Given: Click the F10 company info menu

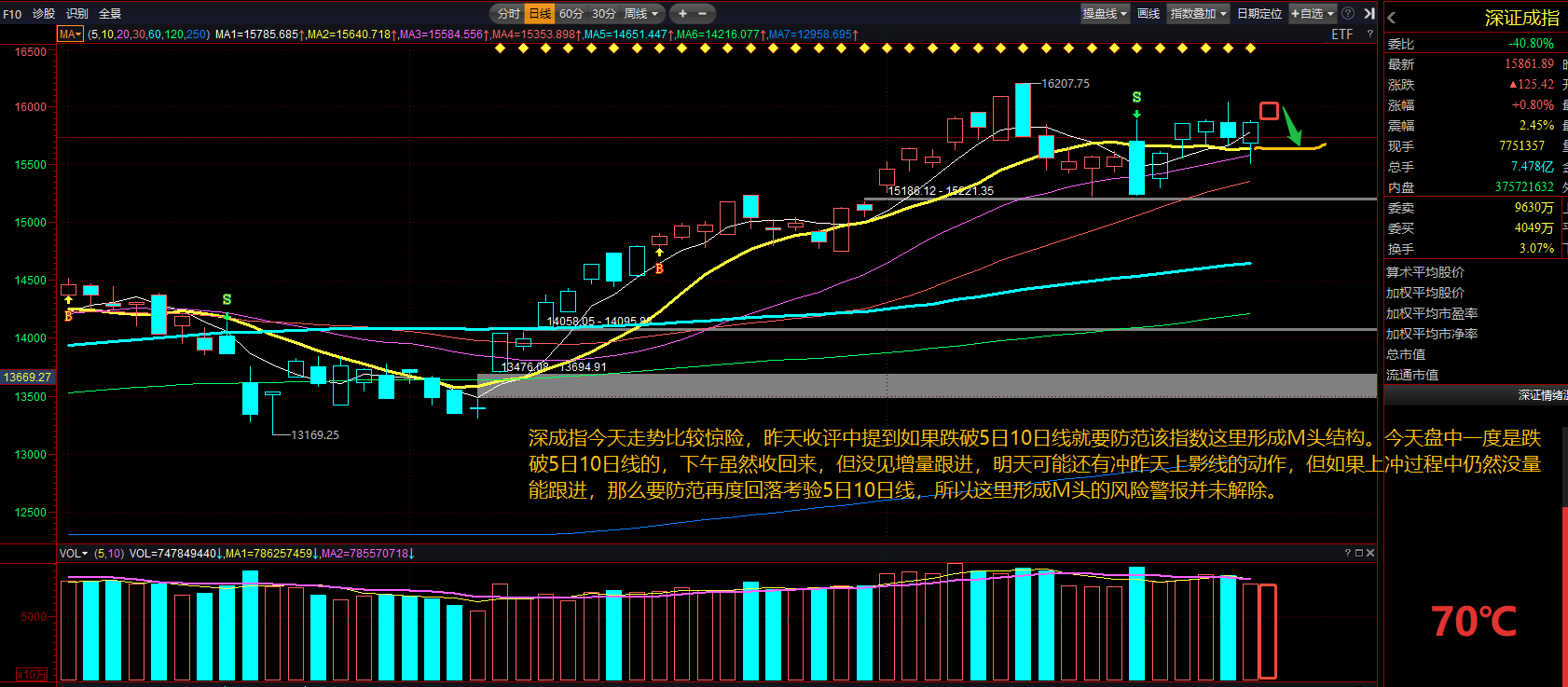Looking at the screenshot, I should point(12,14).
